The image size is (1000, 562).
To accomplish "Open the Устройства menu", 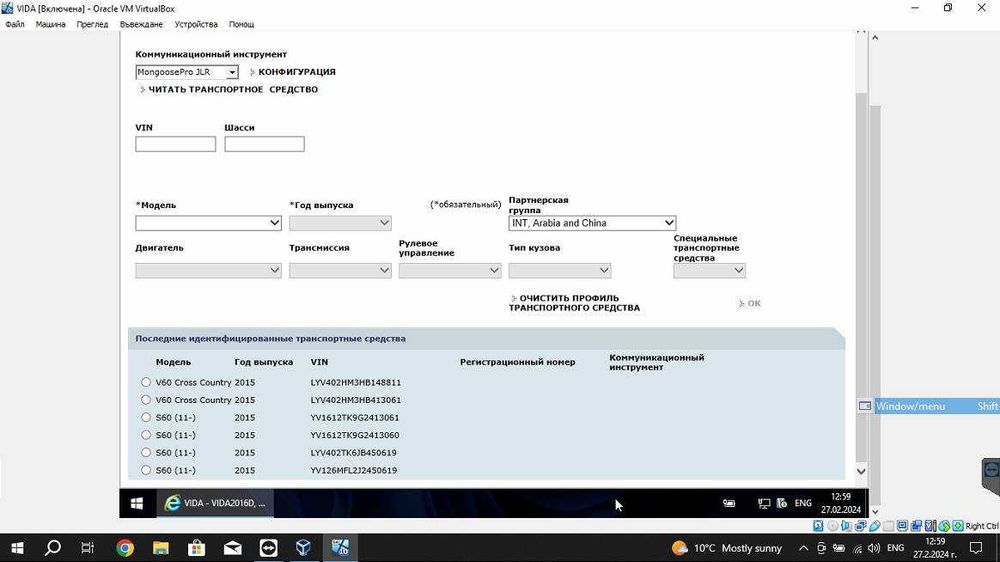I will (196, 24).
